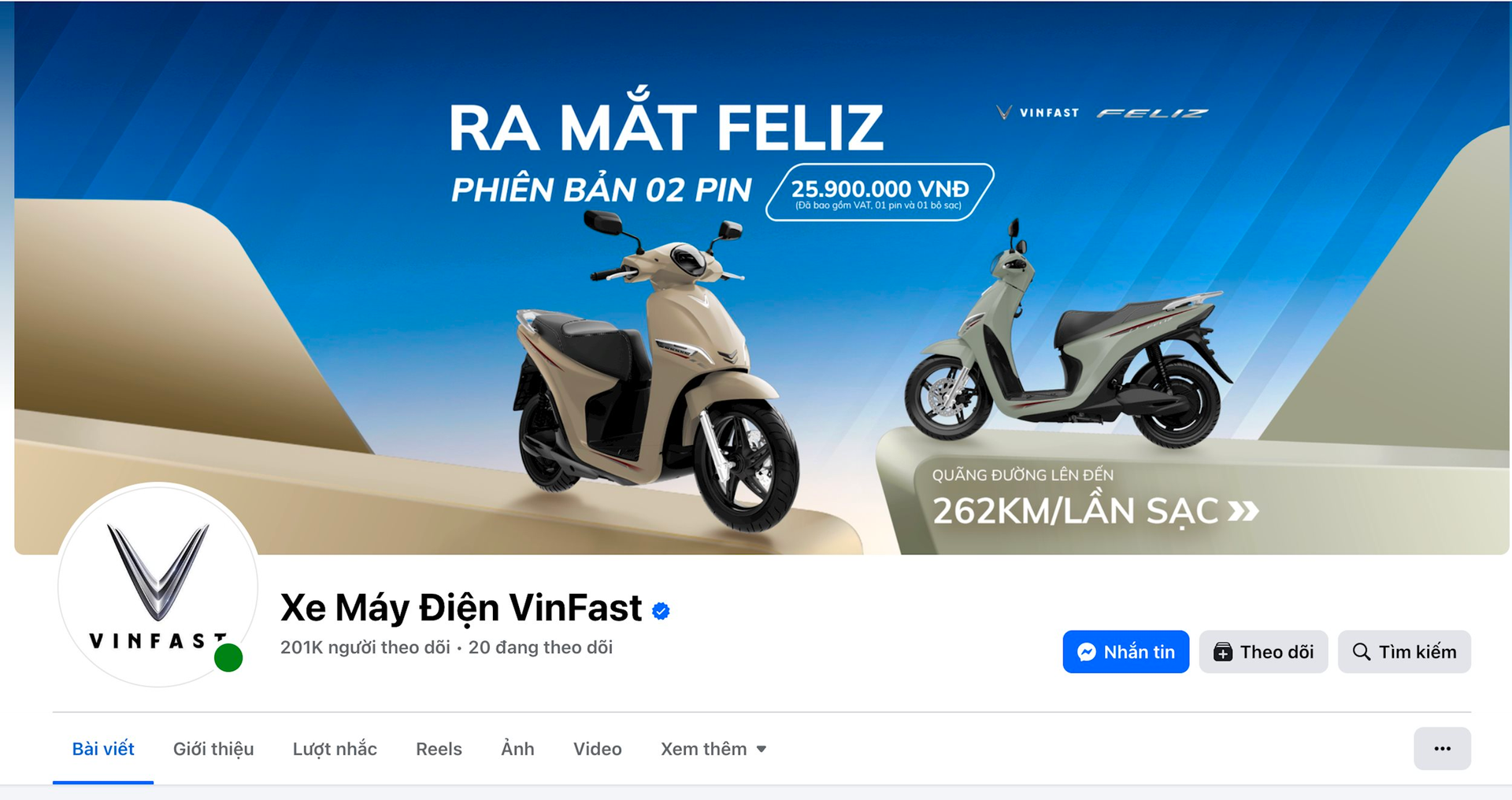Go to the Lượt nhắc tab
The width and height of the screenshot is (1512, 800).
click(x=335, y=749)
